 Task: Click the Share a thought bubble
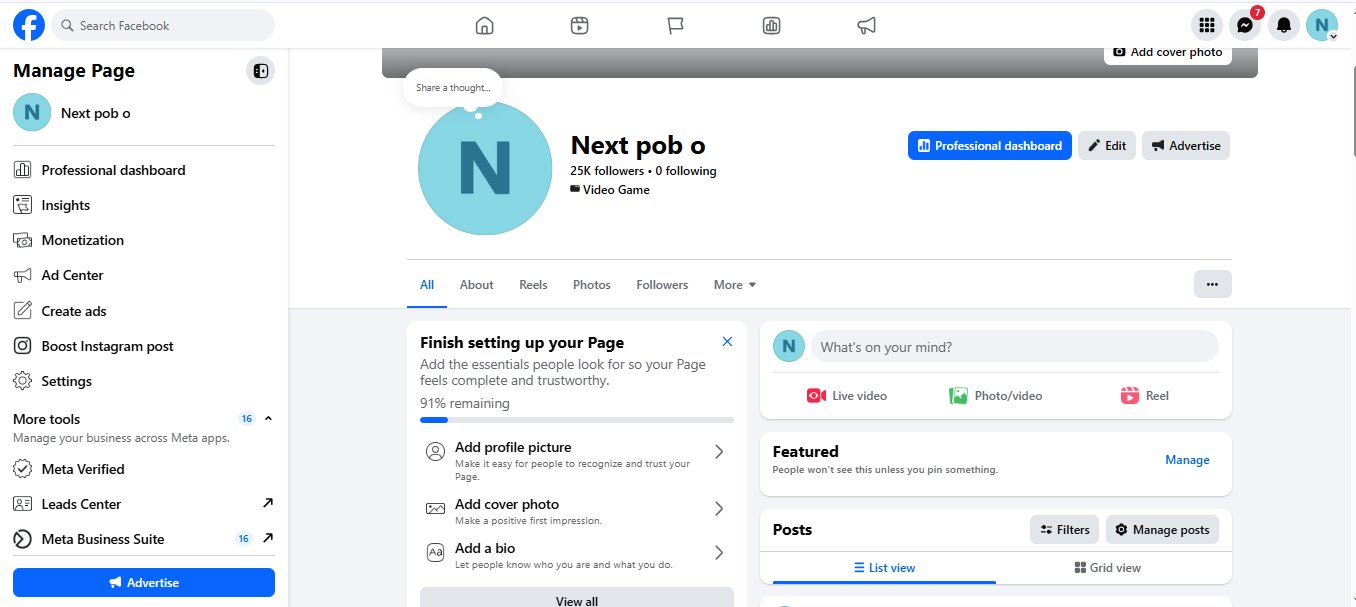(452, 88)
